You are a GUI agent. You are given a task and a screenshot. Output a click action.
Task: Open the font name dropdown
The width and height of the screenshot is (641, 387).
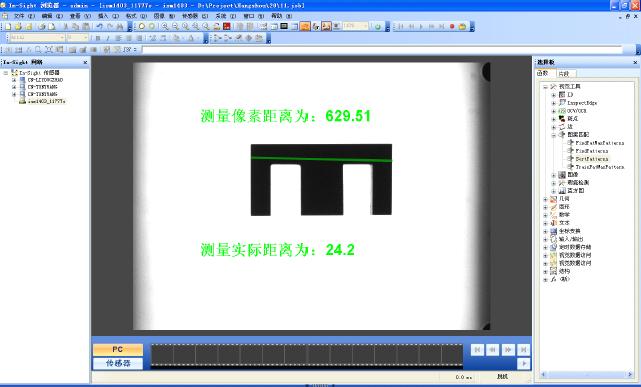(37, 38)
